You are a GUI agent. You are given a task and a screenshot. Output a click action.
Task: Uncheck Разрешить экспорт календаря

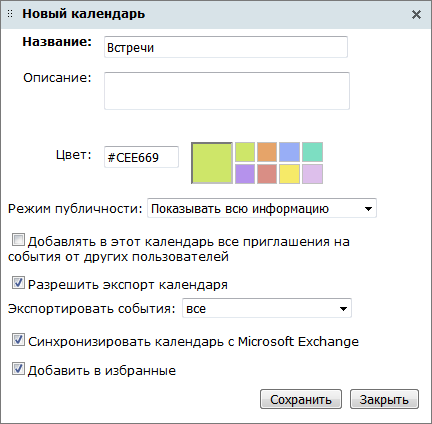pos(18,283)
